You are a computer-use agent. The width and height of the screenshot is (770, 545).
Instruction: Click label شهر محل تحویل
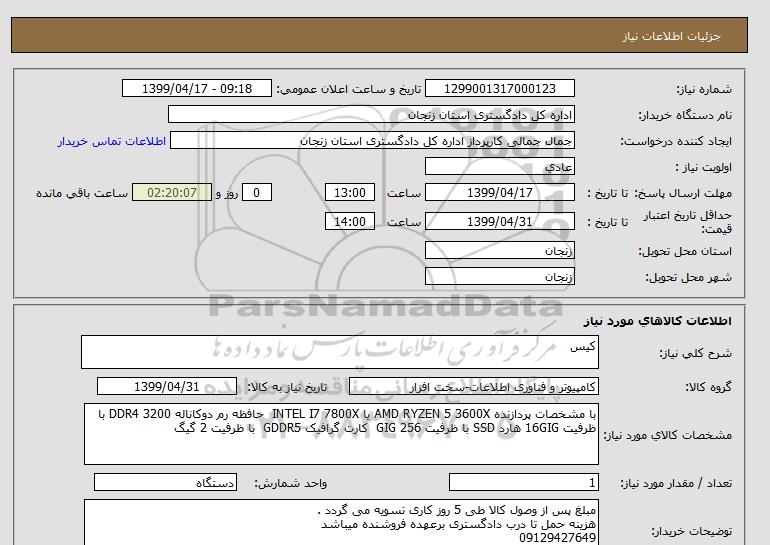point(688,277)
